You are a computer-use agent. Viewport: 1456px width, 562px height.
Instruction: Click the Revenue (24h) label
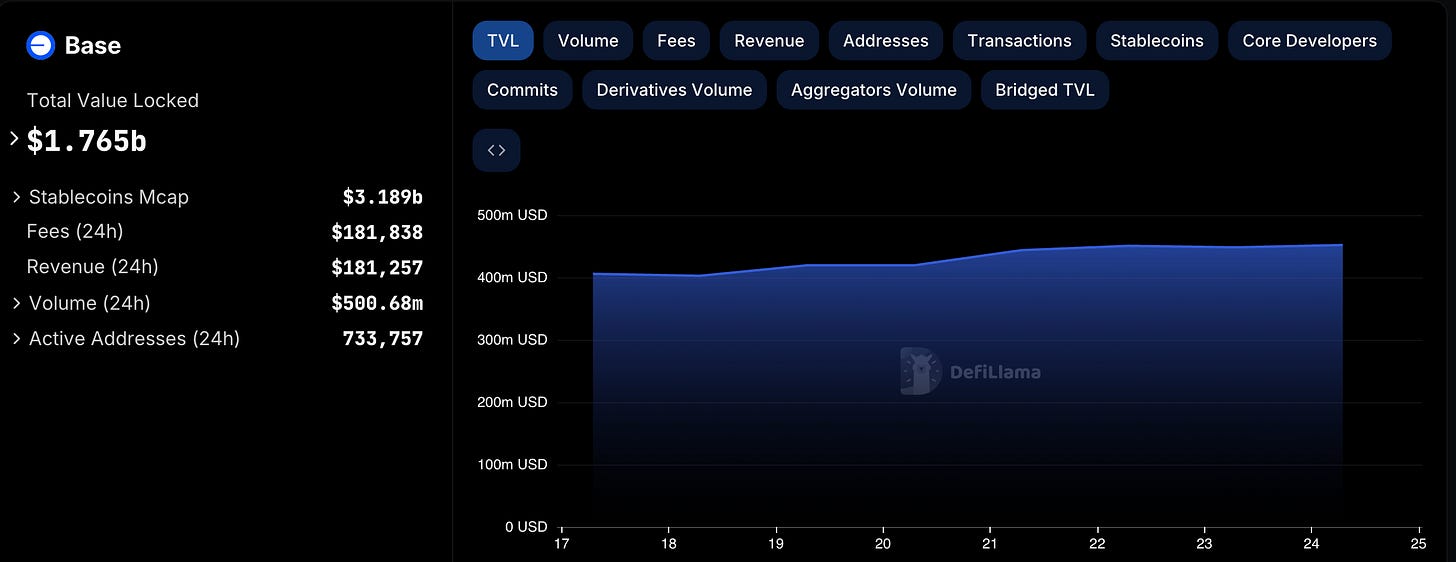coord(93,267)
